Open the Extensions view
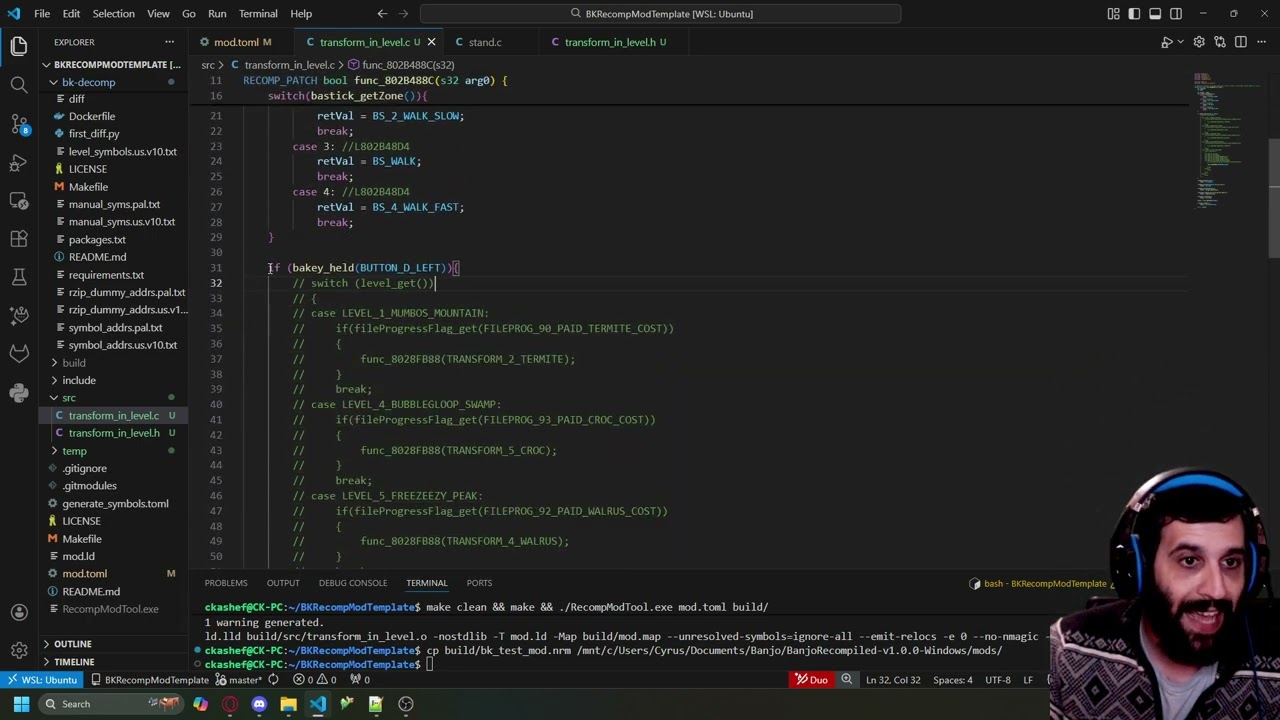Screen dimensions: 1280x720 pyautogui.click(x=19, y=238)
